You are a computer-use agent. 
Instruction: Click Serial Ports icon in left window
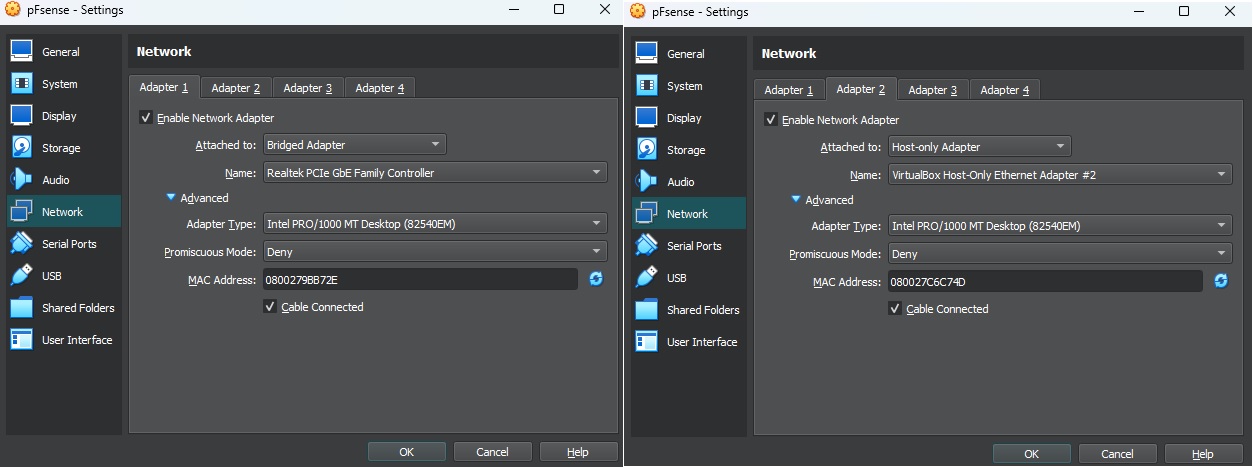tap(22, 243)
